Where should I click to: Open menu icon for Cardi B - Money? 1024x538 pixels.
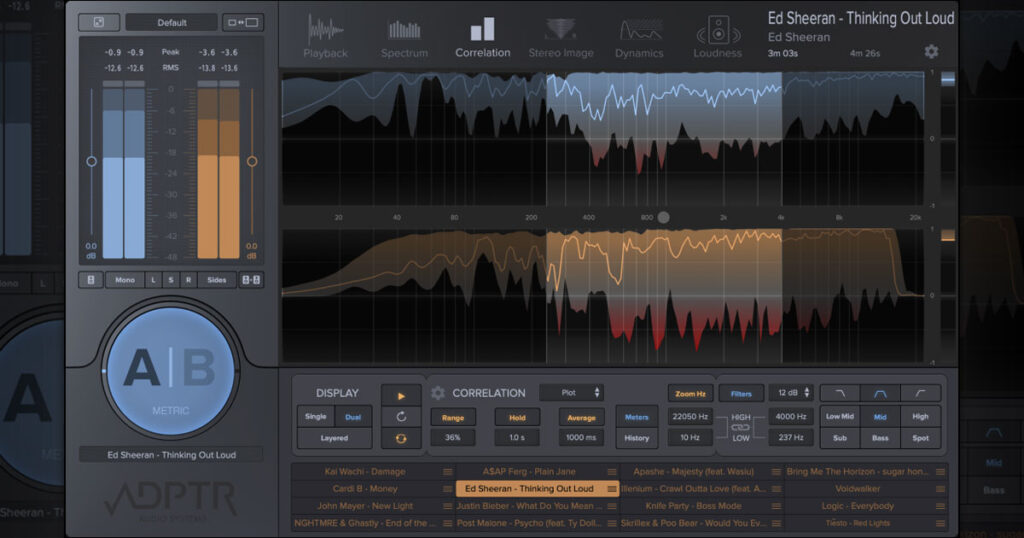(447, 488)
